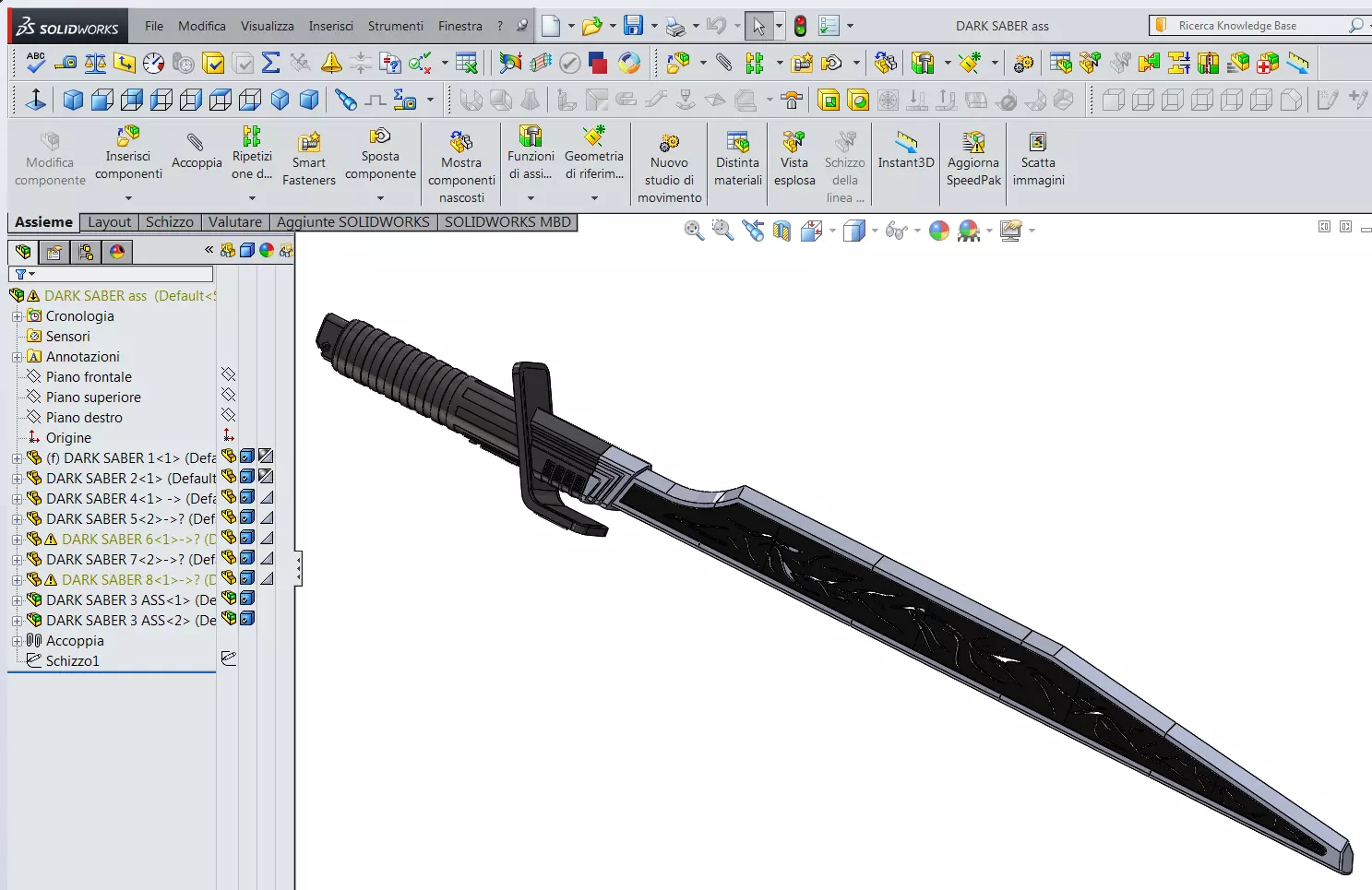
Task: Select the arrow cursor tool
Action: click(758, 26)
